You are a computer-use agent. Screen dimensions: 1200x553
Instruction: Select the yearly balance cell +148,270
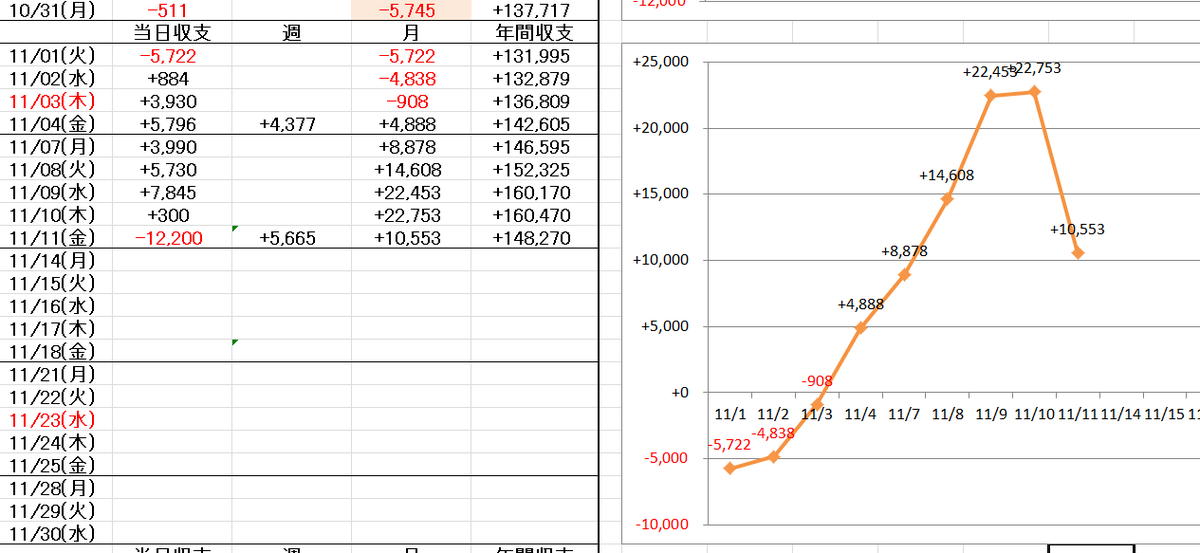tap(534, 238)
